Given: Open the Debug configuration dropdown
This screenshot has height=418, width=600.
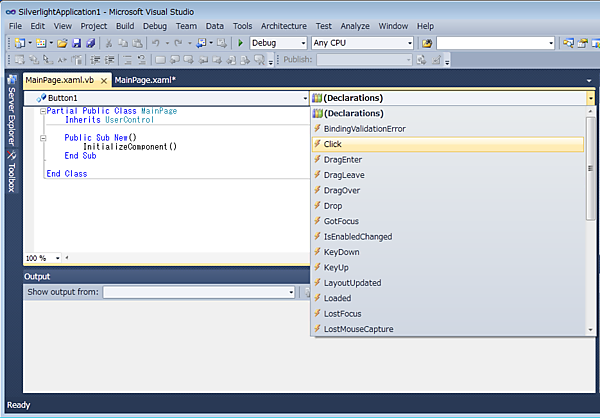Looking at the screenshot, I should click(x=302, y=43).
